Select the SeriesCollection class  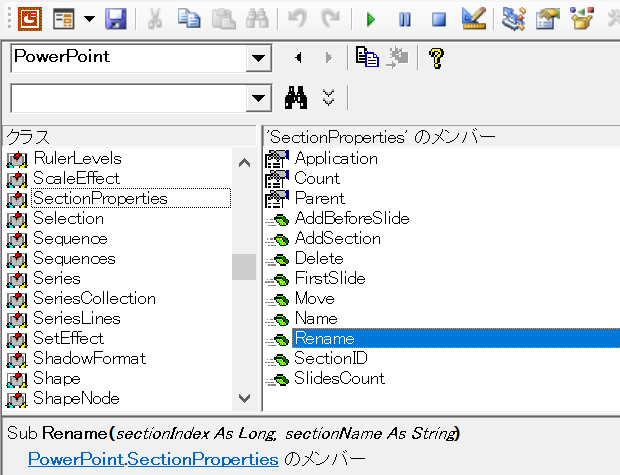pyautogui.click(x=95, y=298)
